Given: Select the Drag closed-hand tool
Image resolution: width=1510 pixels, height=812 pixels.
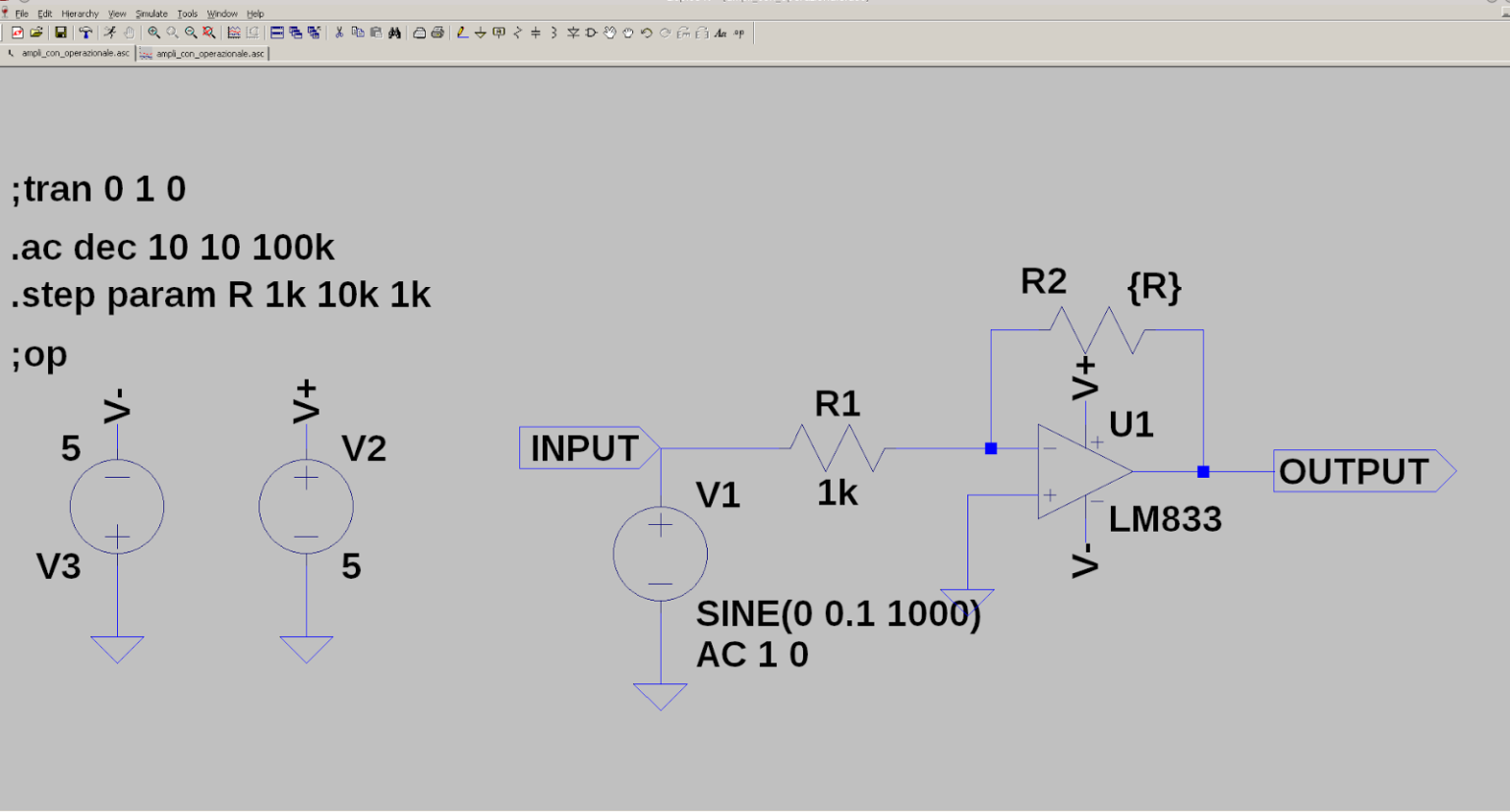Looking at the screenshot, I should 628,32.
